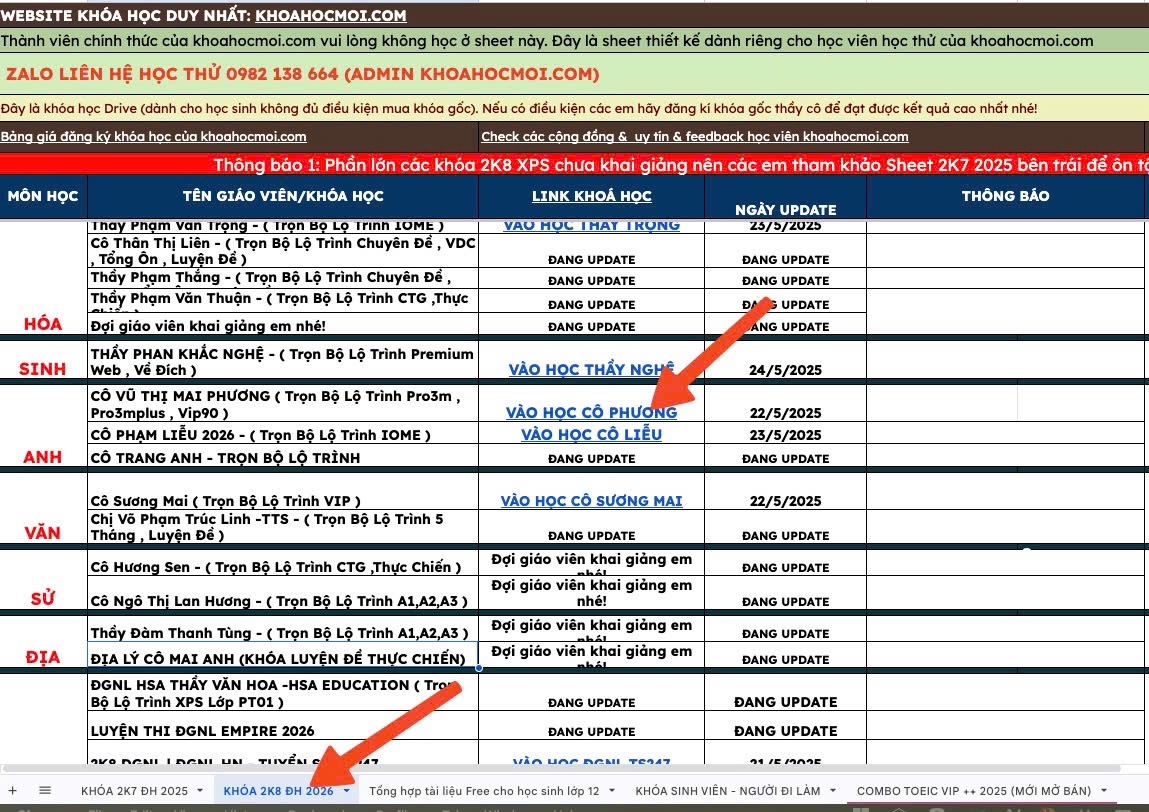
Task: Open VÀO HỌC THẦY TRỌNG link
Action: tap(591, 225)
